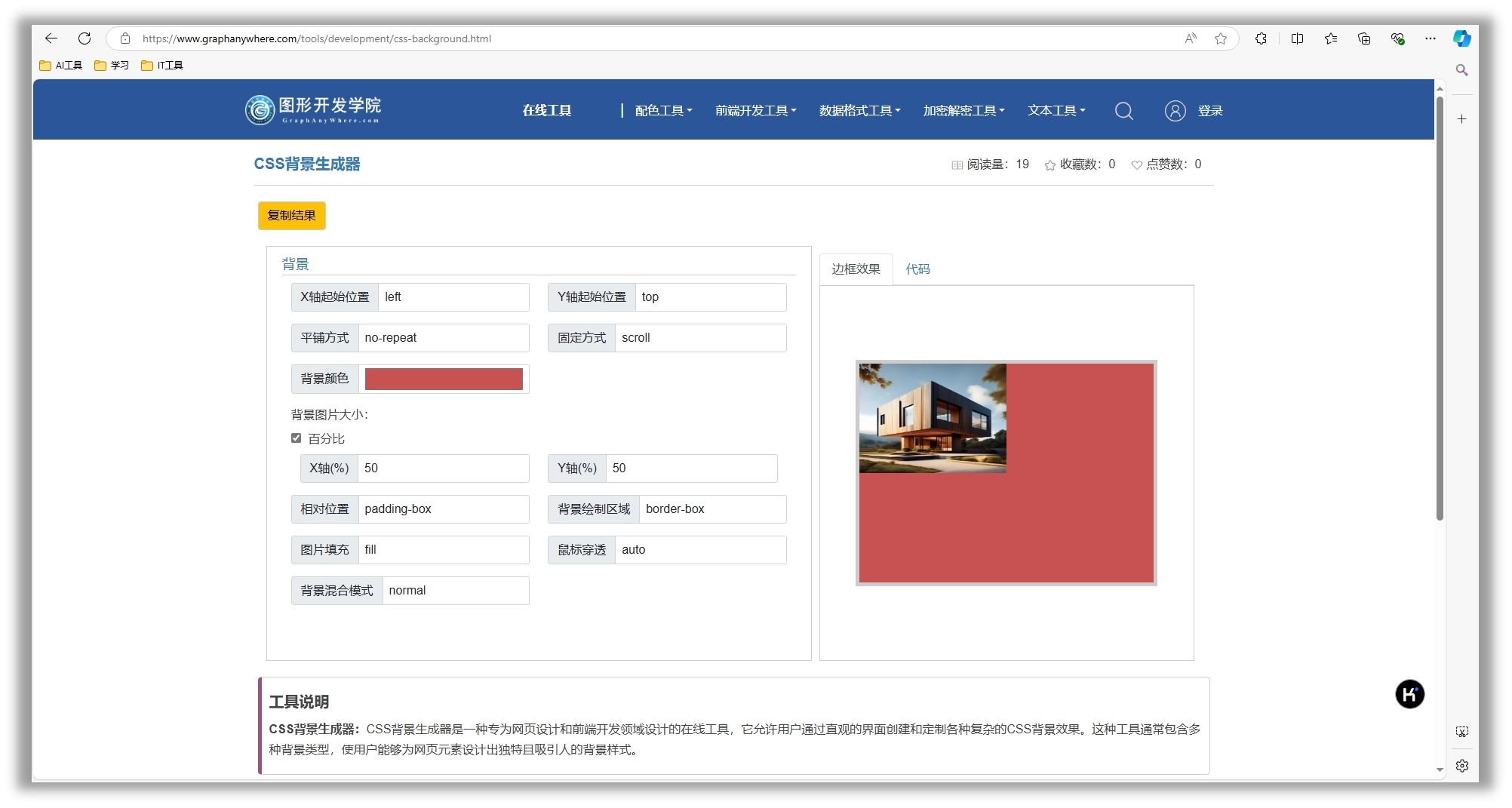Click sidebar plus icon to add app
Viewport: 1512px width, 808px height.
[x=1461, y=119]
